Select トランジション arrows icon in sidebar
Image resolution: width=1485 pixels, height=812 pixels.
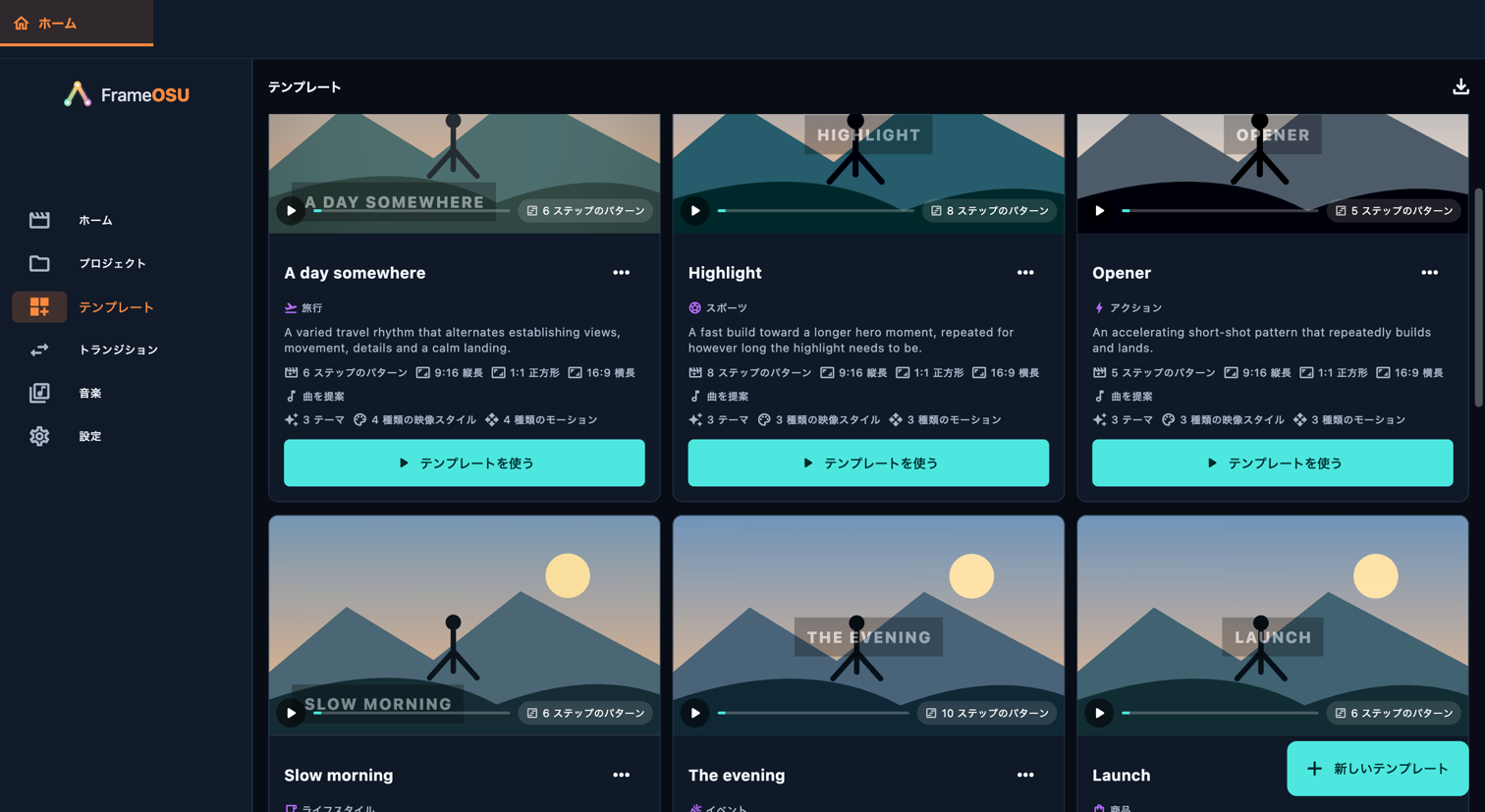pos(39,350)
